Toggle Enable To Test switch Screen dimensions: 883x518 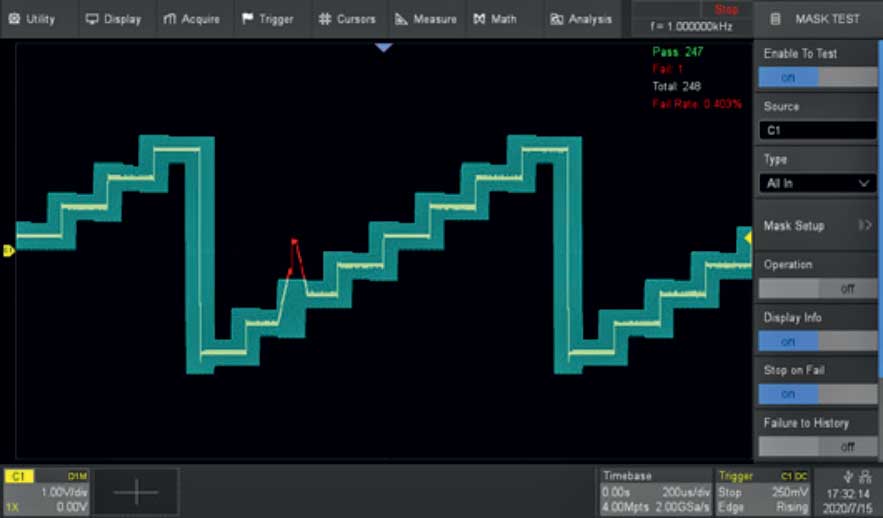pyautogui.click(x=816, y=78)
